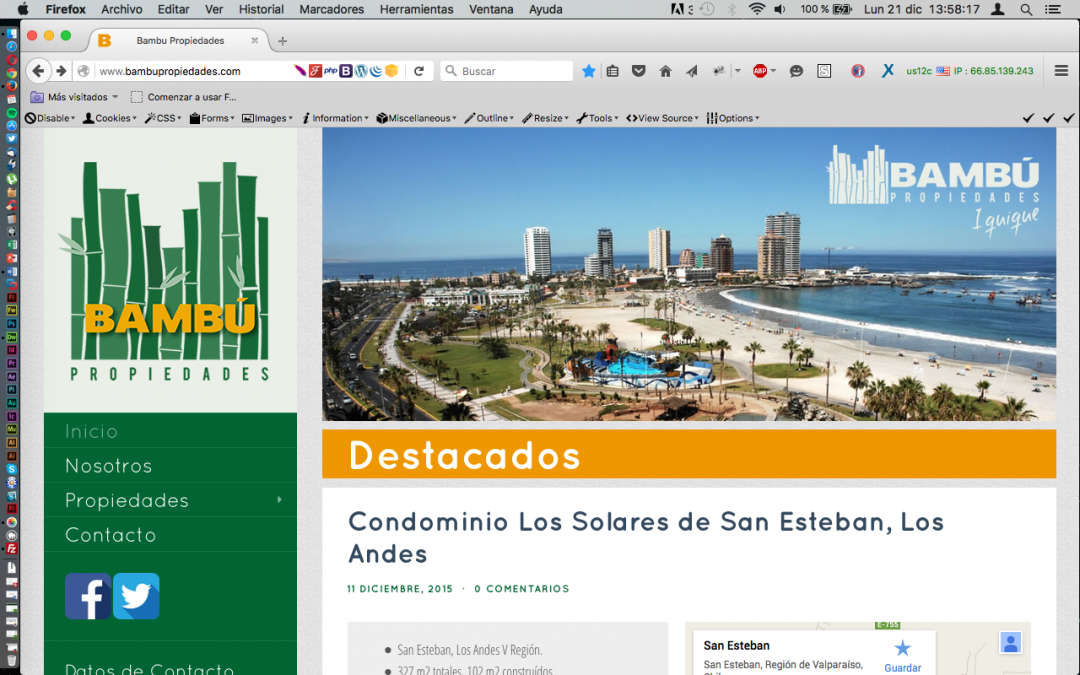Reload the current page

coord(419,71)
